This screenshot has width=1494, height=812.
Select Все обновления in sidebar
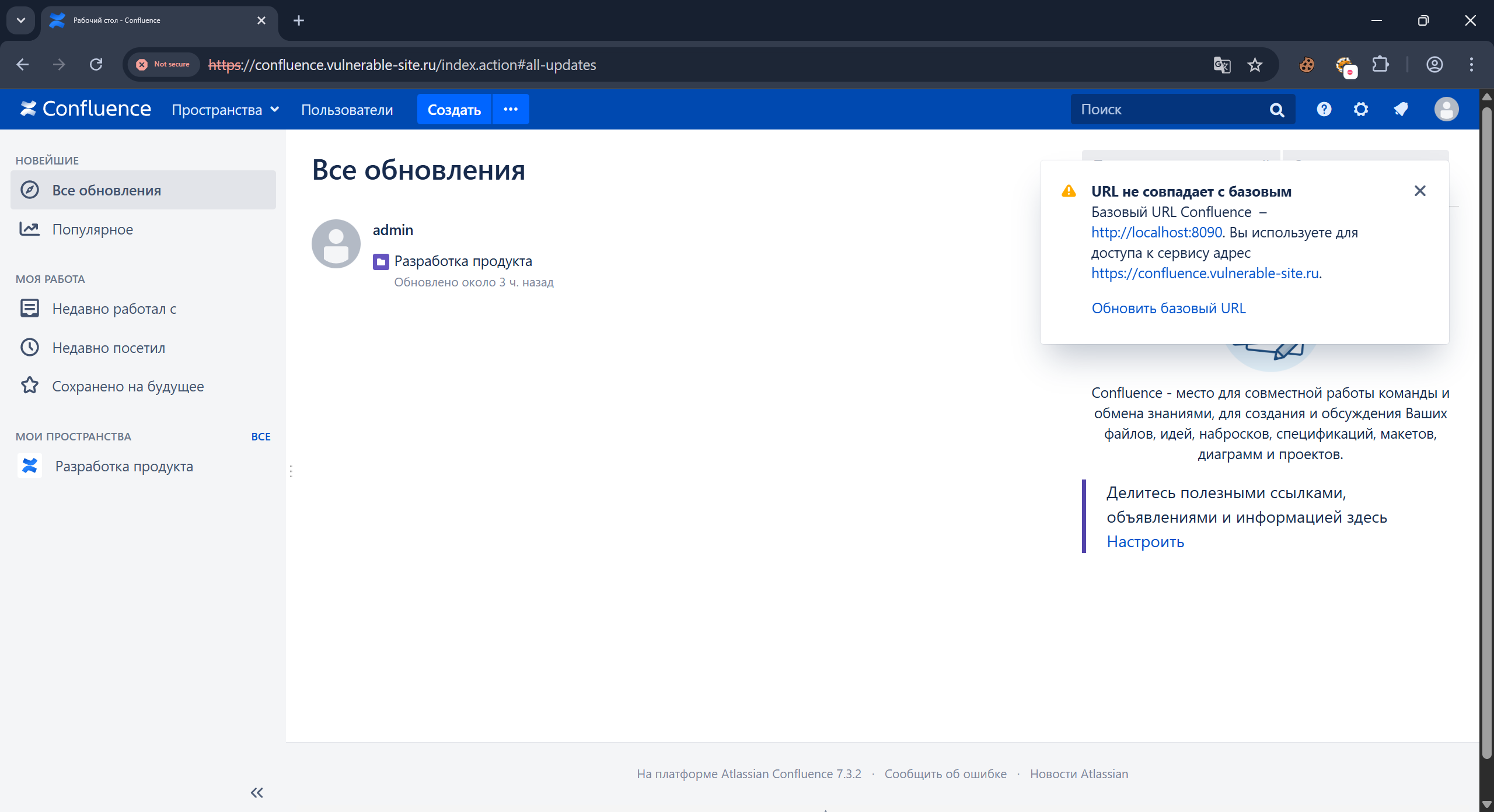click(x=143, y=190)
